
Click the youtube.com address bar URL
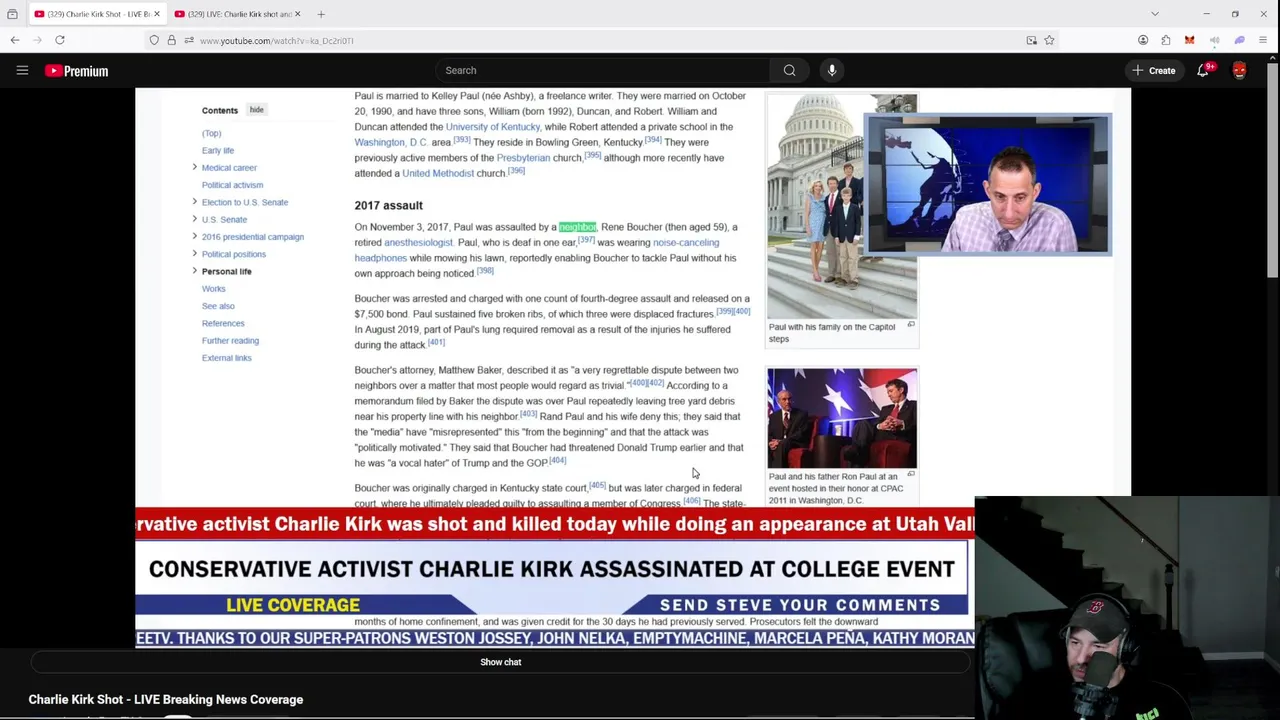(x=276, y=41)
